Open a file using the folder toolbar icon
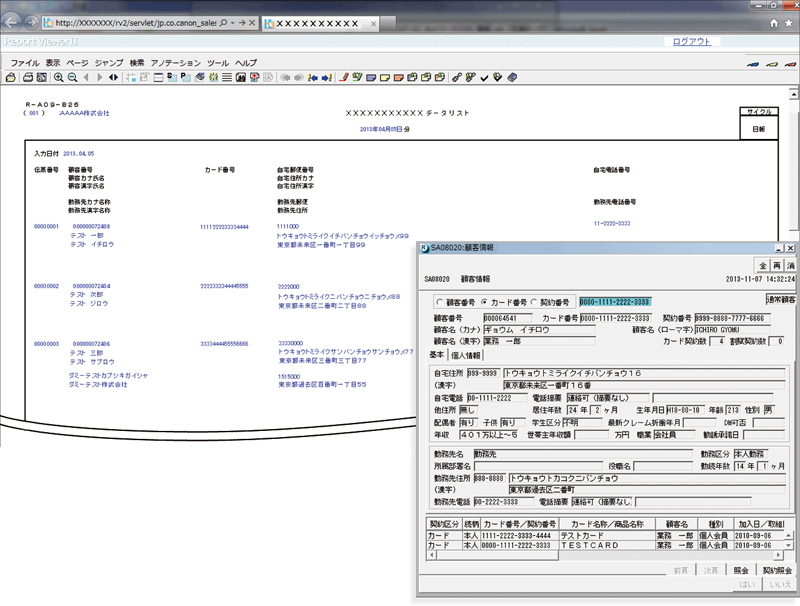This screenshot has width=800, height=606. tap(9, 78)
